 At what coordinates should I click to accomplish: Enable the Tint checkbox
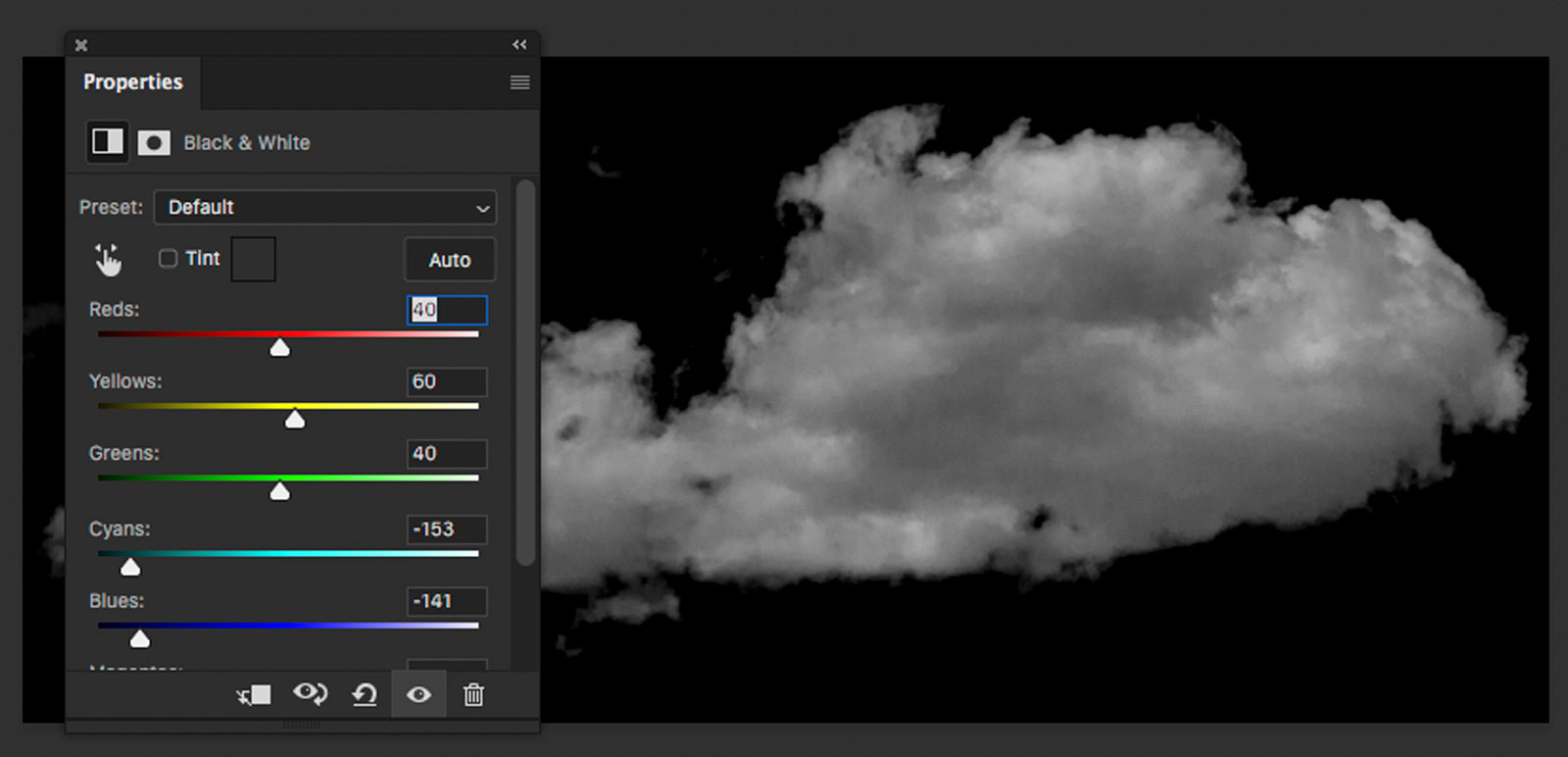pos(169,258)
